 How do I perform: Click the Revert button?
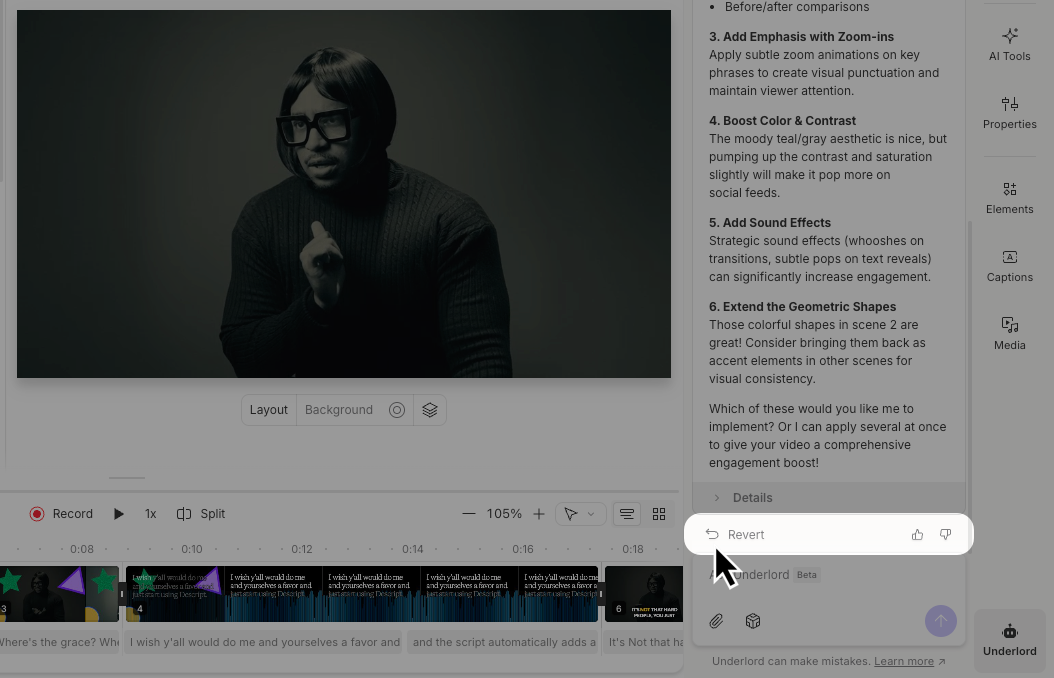point(735,535)
